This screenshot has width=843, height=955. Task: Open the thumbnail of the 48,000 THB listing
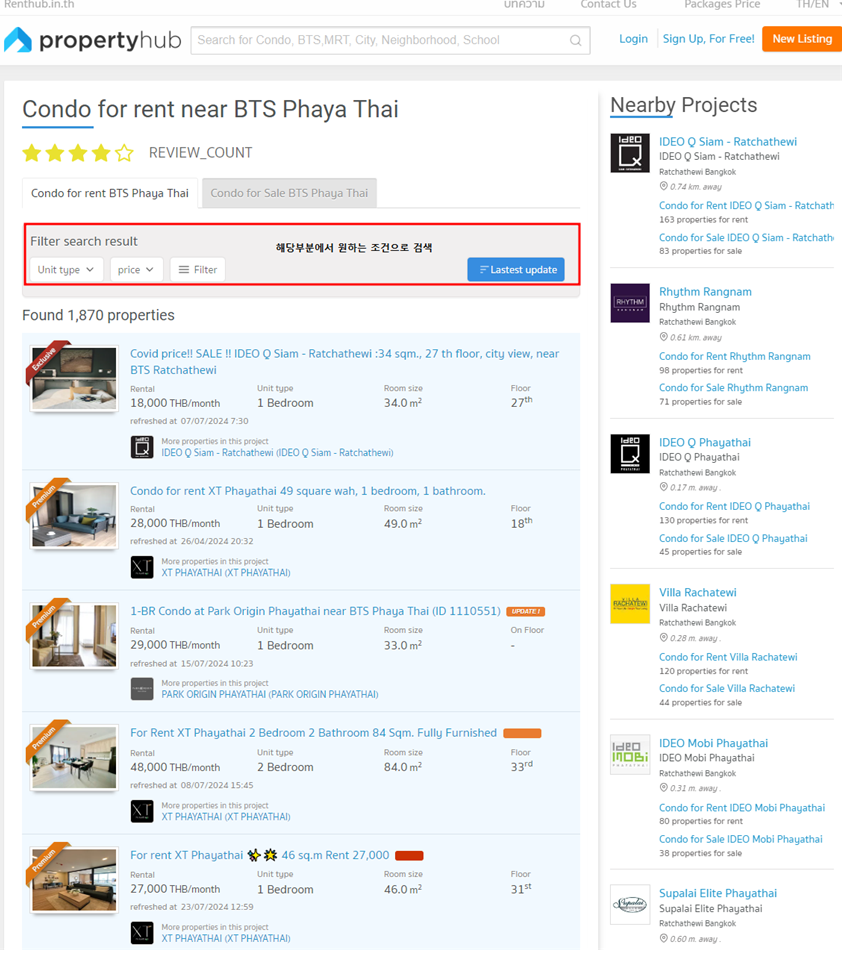[74, 758]
